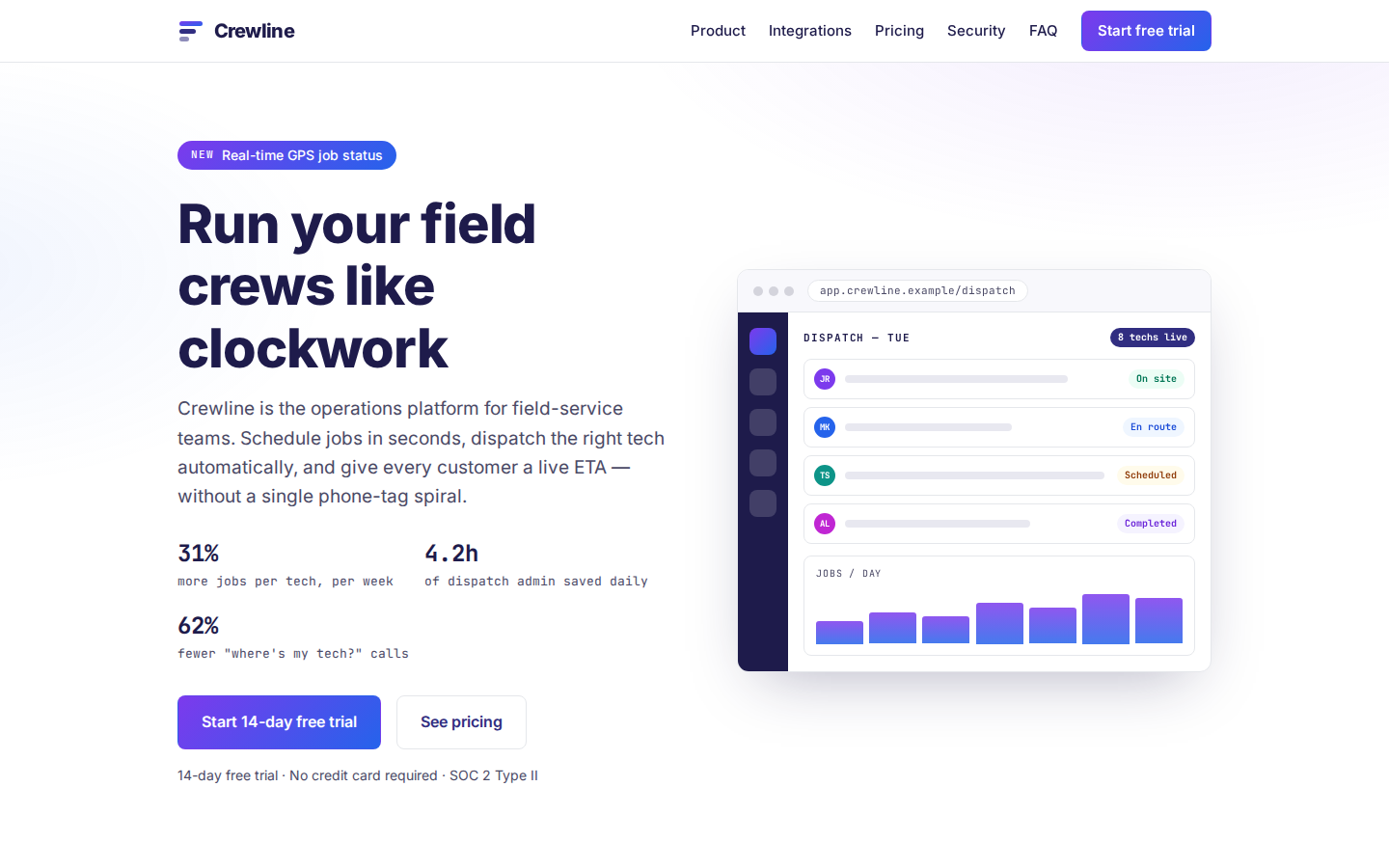
Task: Click the Crewline brand name
Action: 255,31
